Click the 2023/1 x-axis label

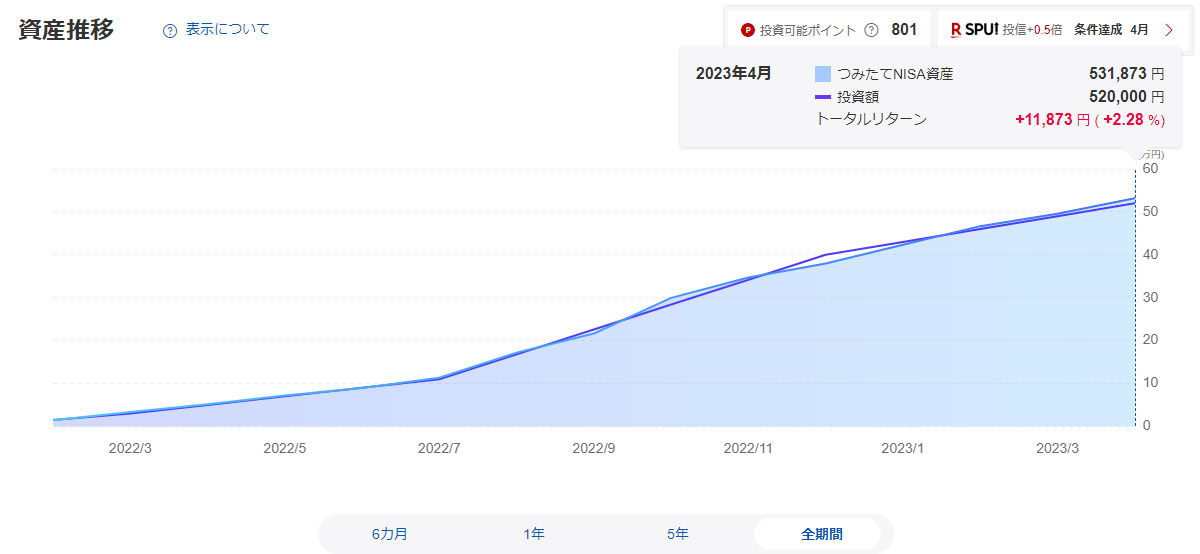pyautogui.click(x=902, y=449)
